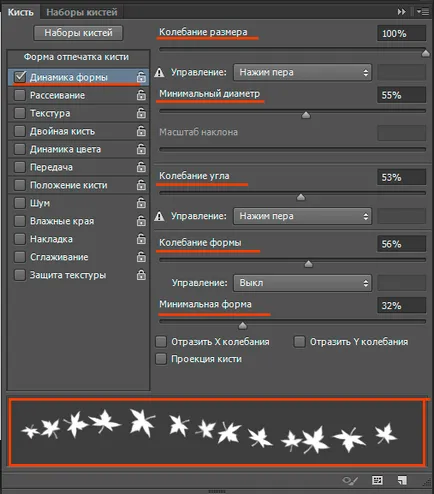Toggle the lock icon beside Положение кисти
This screenshot has width=434, height=494.
tap(141, 185)
